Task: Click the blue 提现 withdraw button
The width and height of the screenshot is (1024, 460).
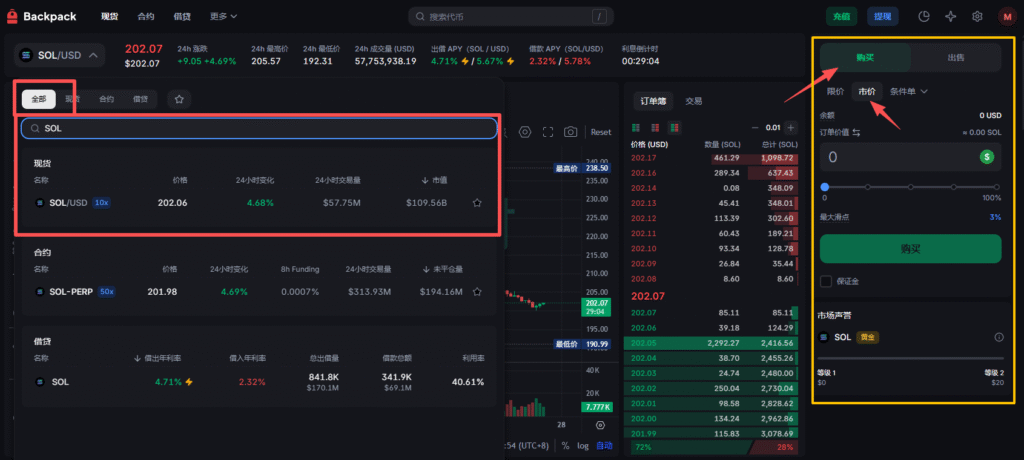Action: (884, 17)
